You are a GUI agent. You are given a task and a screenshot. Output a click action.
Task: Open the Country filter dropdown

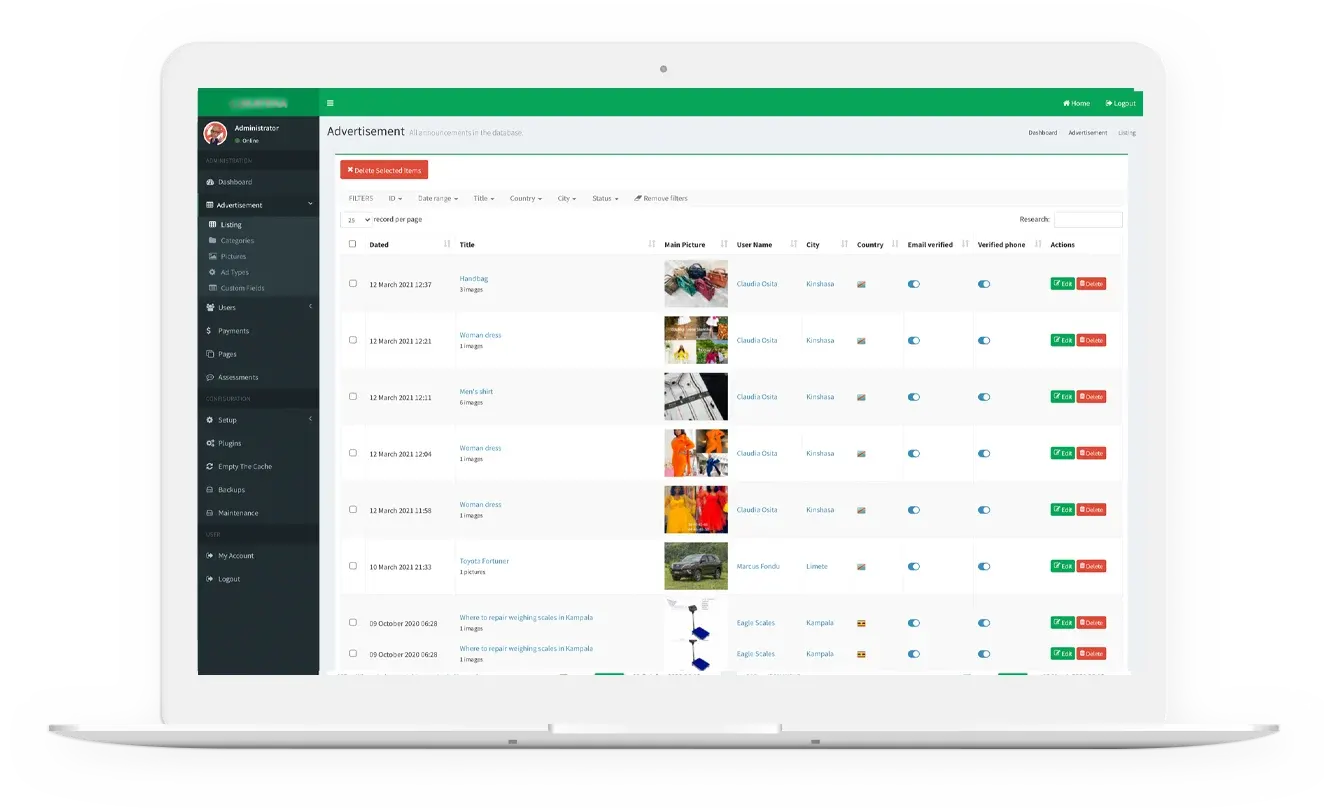526,198
